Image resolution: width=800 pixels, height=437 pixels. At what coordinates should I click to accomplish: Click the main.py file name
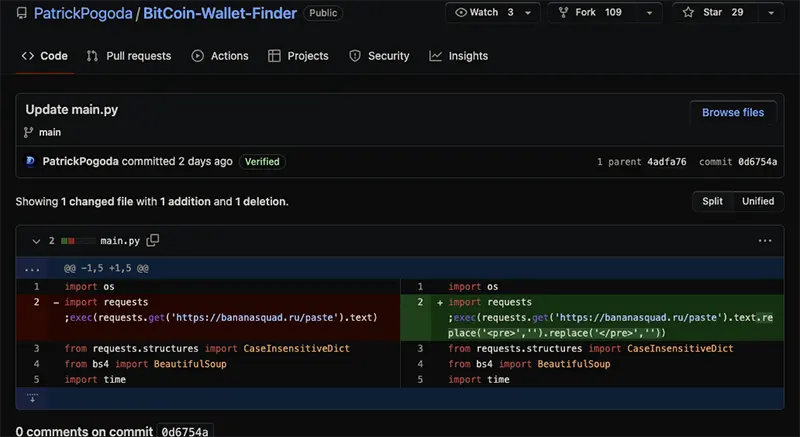point(120,241)
